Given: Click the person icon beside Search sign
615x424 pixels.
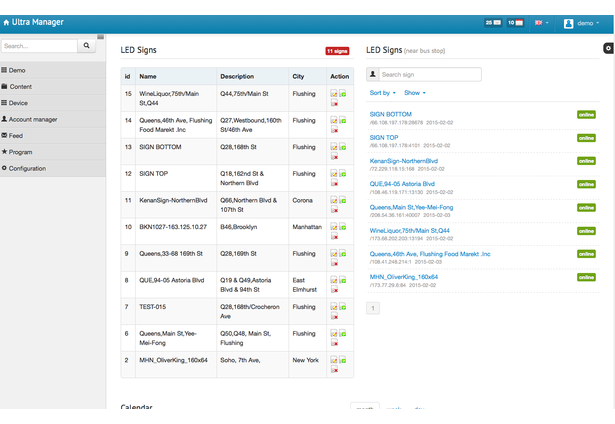Looking at the screenshot, I should click(x=373, y=74).
